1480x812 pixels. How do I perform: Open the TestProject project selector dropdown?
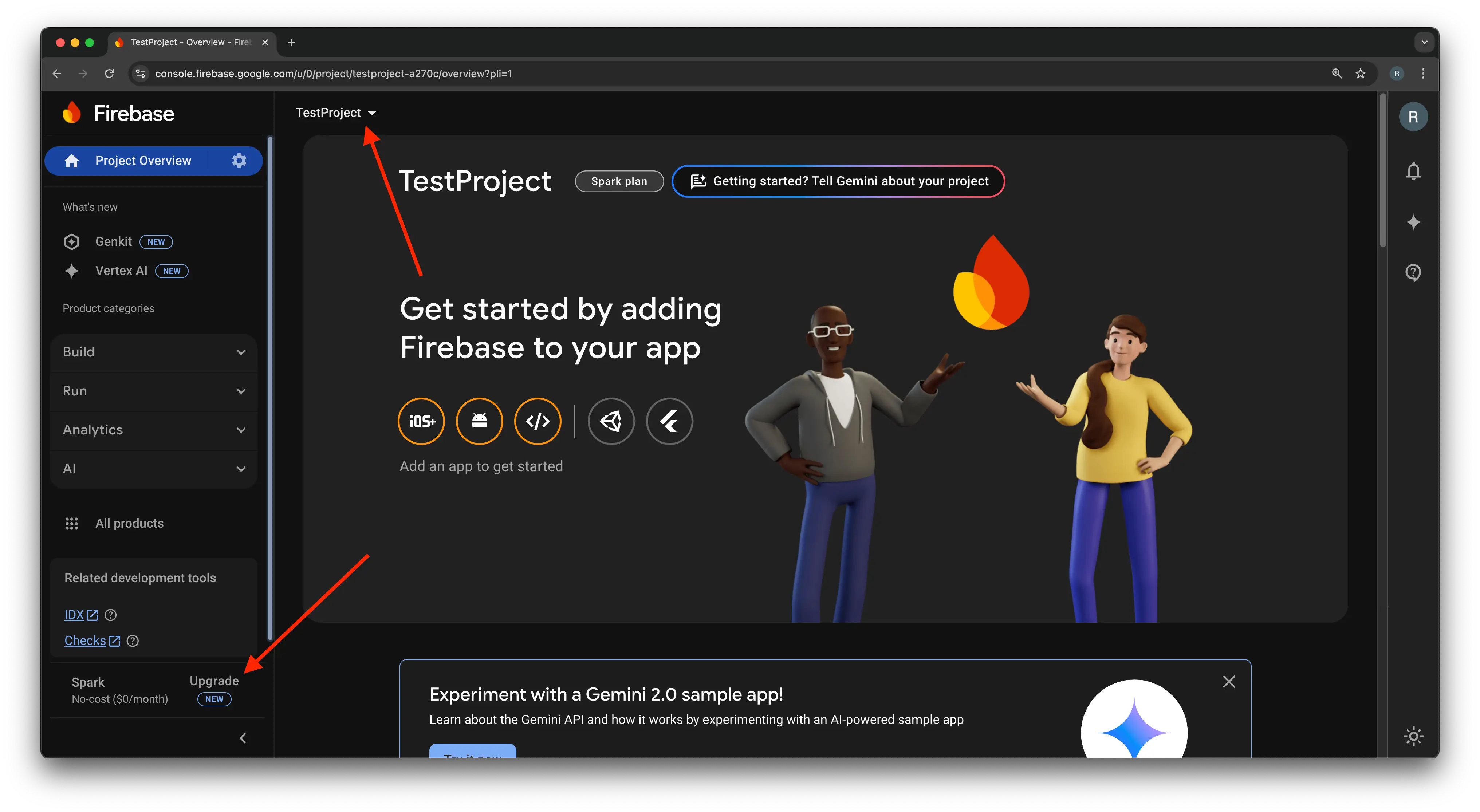click(x=336, y=113)
